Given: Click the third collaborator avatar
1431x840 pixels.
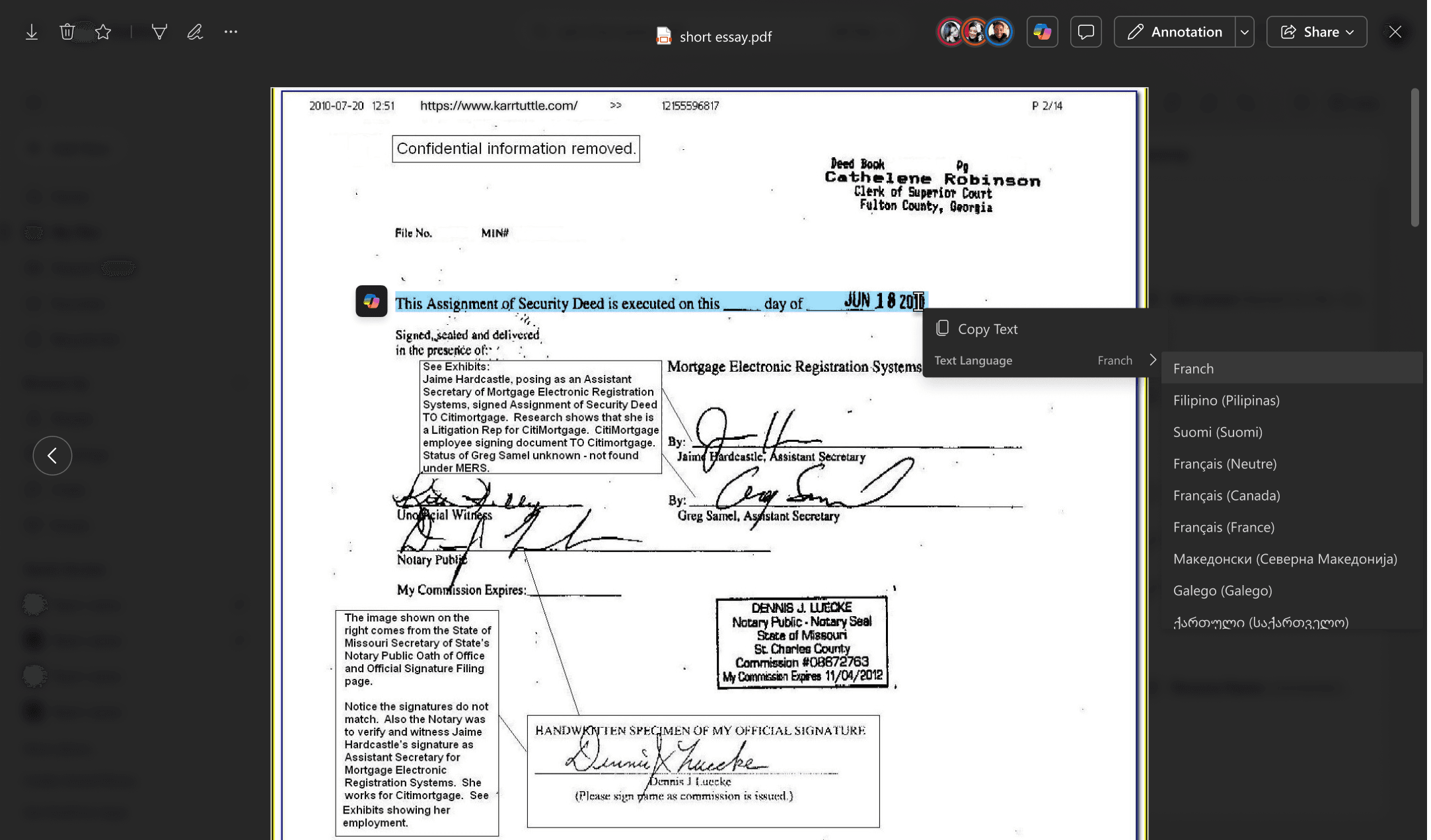Looking at the screenshot, I should click(x=999, y=32).
